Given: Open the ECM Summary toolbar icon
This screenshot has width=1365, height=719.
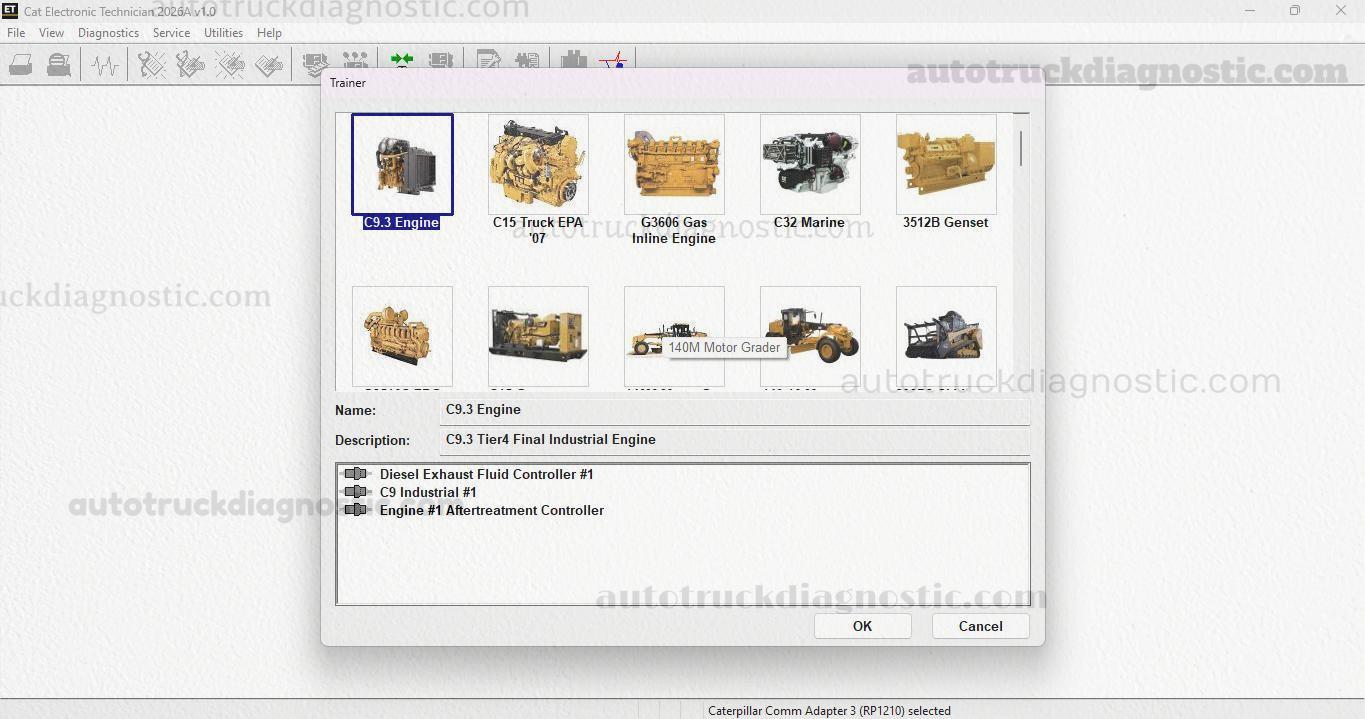Looking at the screenshot, I should coord(315,63).
